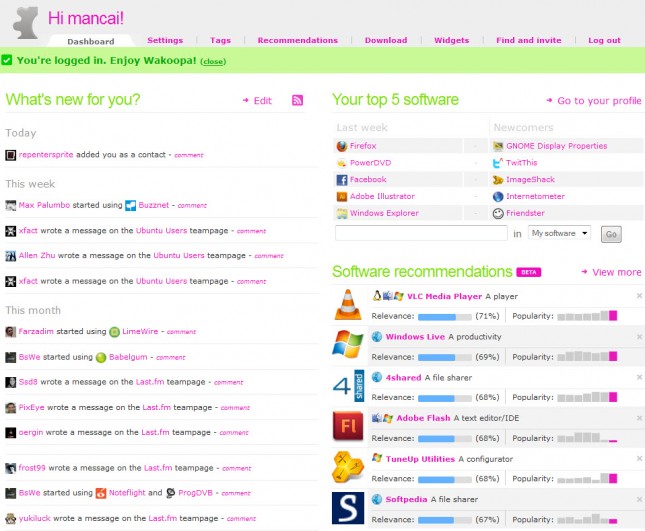
Task: Dismiss the Adobe Flash recommendation
Action: [639, 418]
